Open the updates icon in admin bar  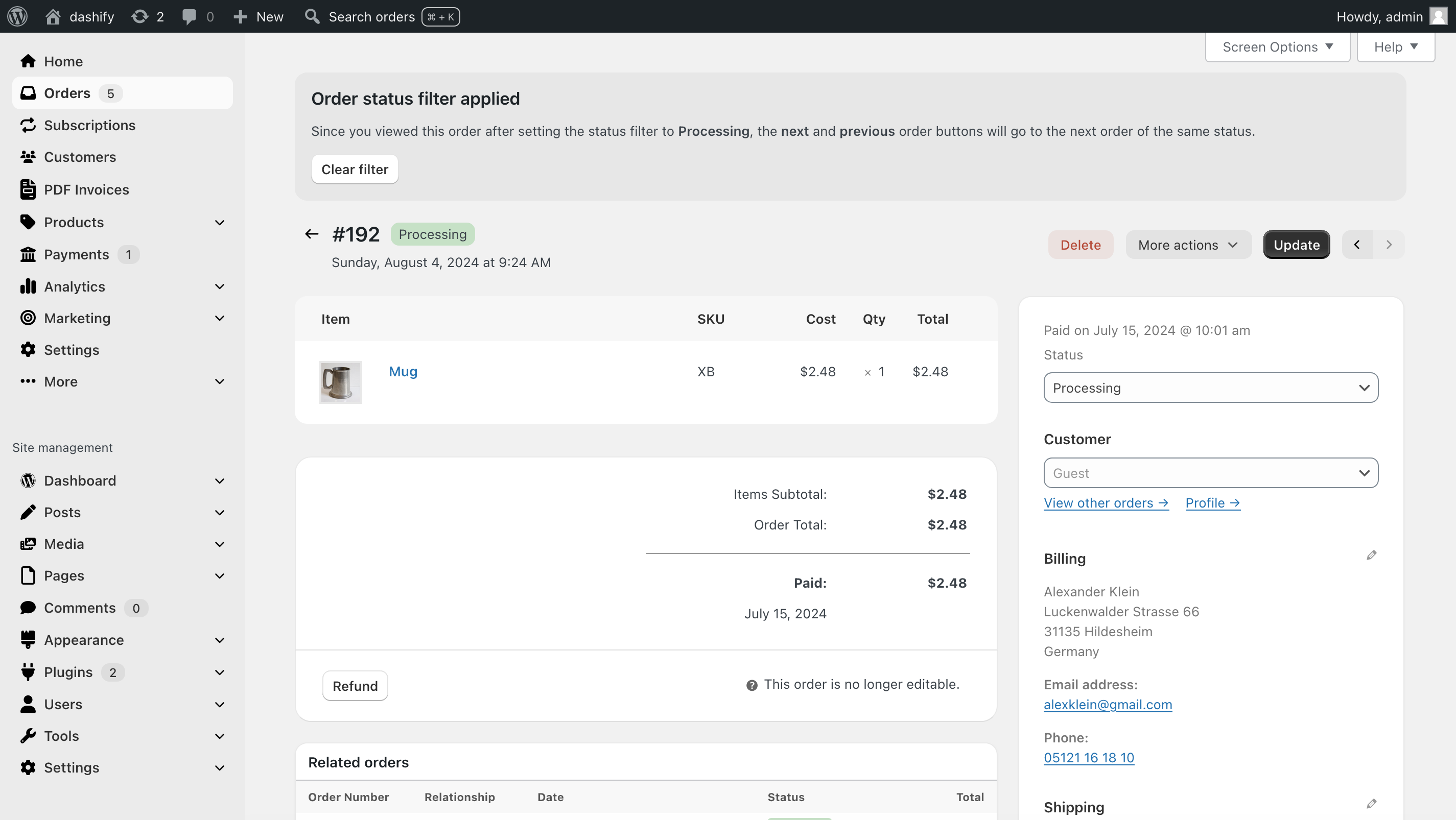click(139, 16)
